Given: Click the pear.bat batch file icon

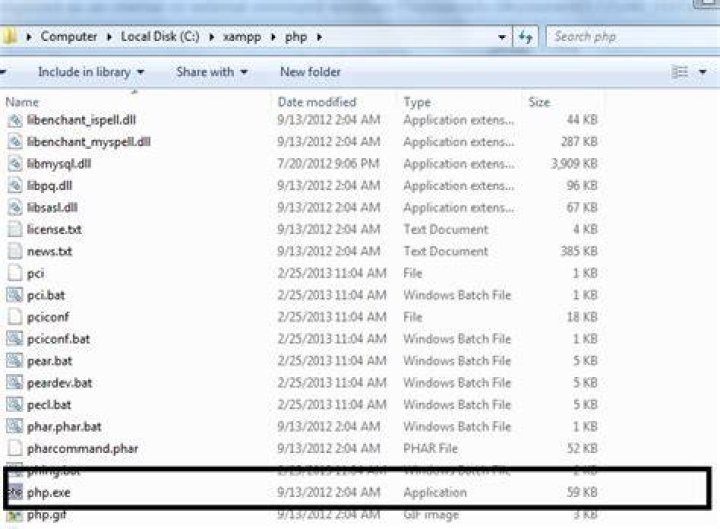Looking at the screenshot, I should (14, 360).
